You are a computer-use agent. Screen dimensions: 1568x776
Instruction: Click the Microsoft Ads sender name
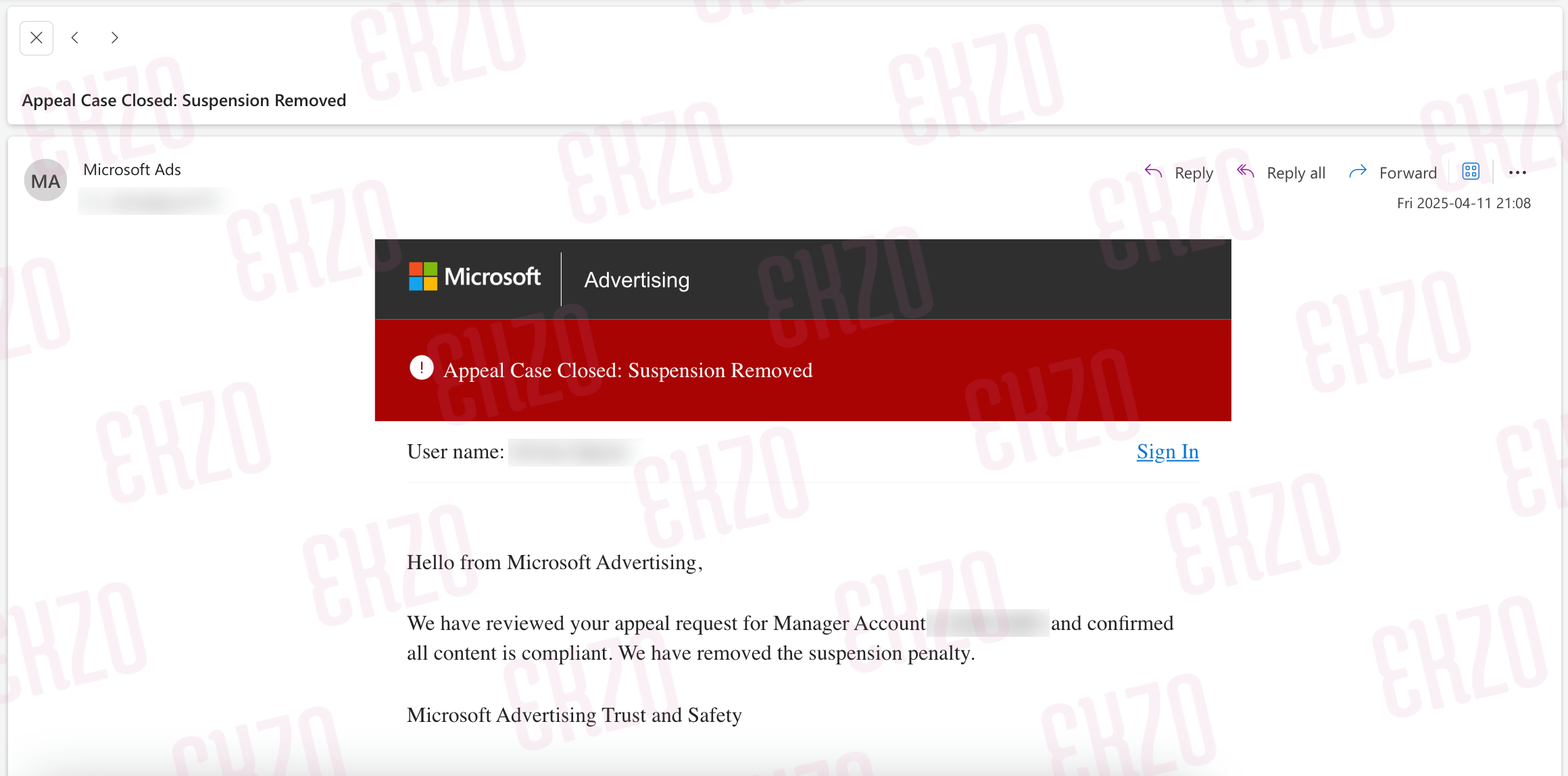132,170
